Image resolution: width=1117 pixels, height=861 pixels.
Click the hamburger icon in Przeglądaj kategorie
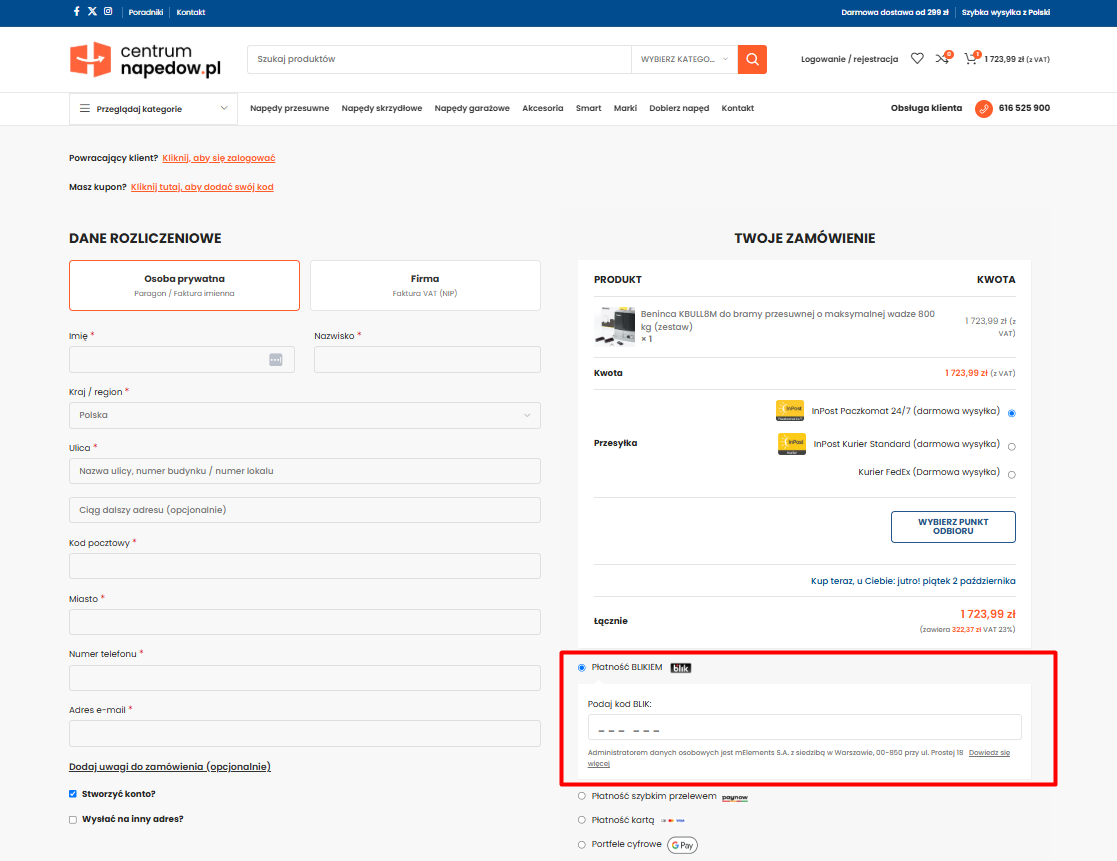pyautogui.click(x=85, y=108)
